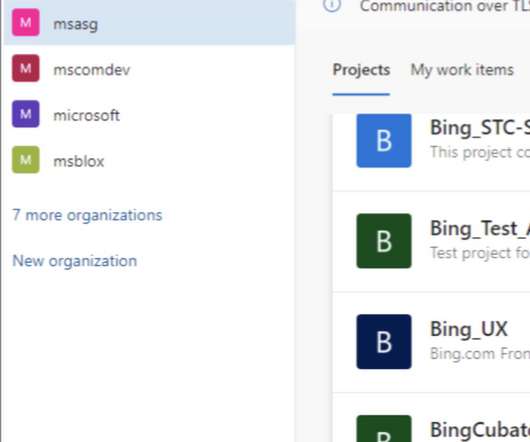
Task: Switch to the My work items tab
Action: [x=462, y=70]
